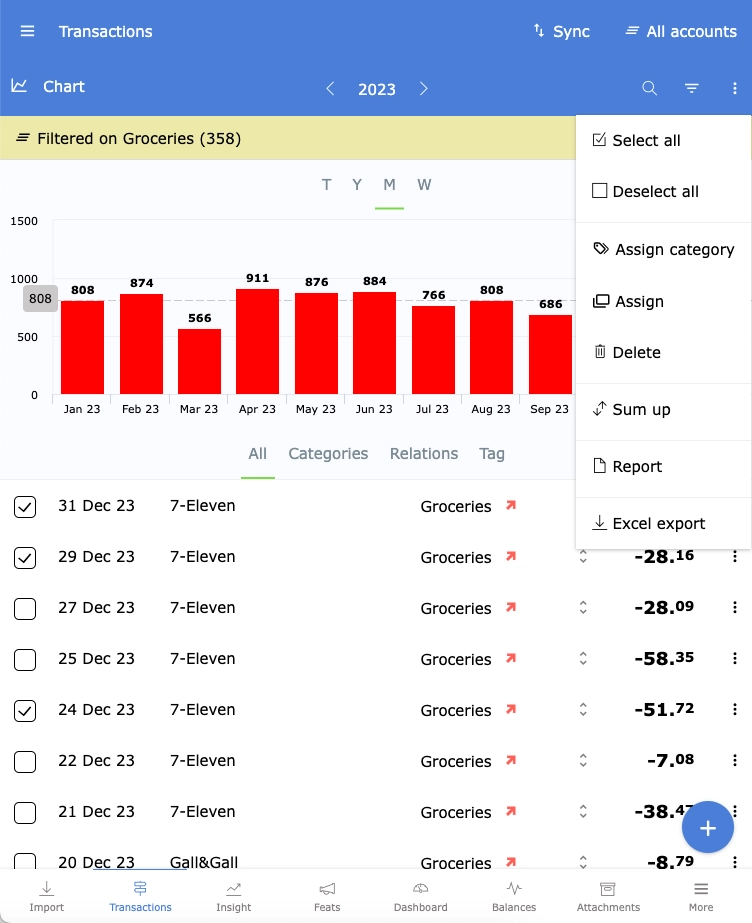
Task: Open the Insight tab in bottom bar
Action: click(233, 895)
